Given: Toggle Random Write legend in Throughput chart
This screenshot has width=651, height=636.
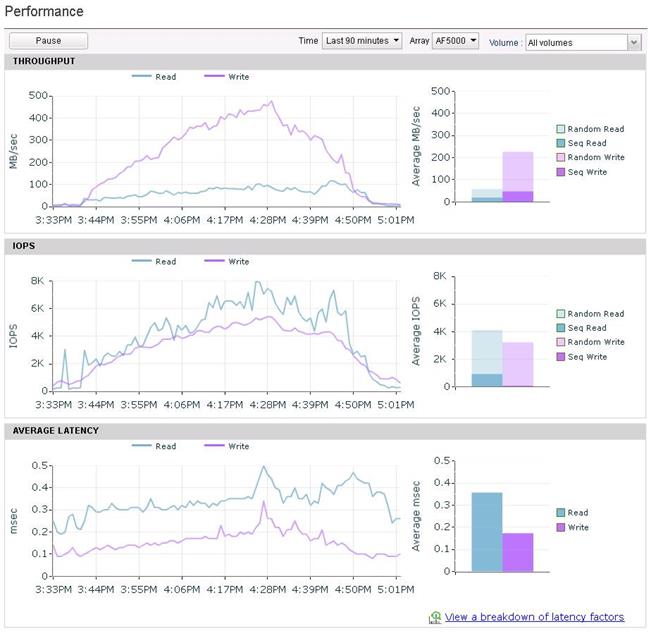Looking at the screenshot, I should pos(590,157).
